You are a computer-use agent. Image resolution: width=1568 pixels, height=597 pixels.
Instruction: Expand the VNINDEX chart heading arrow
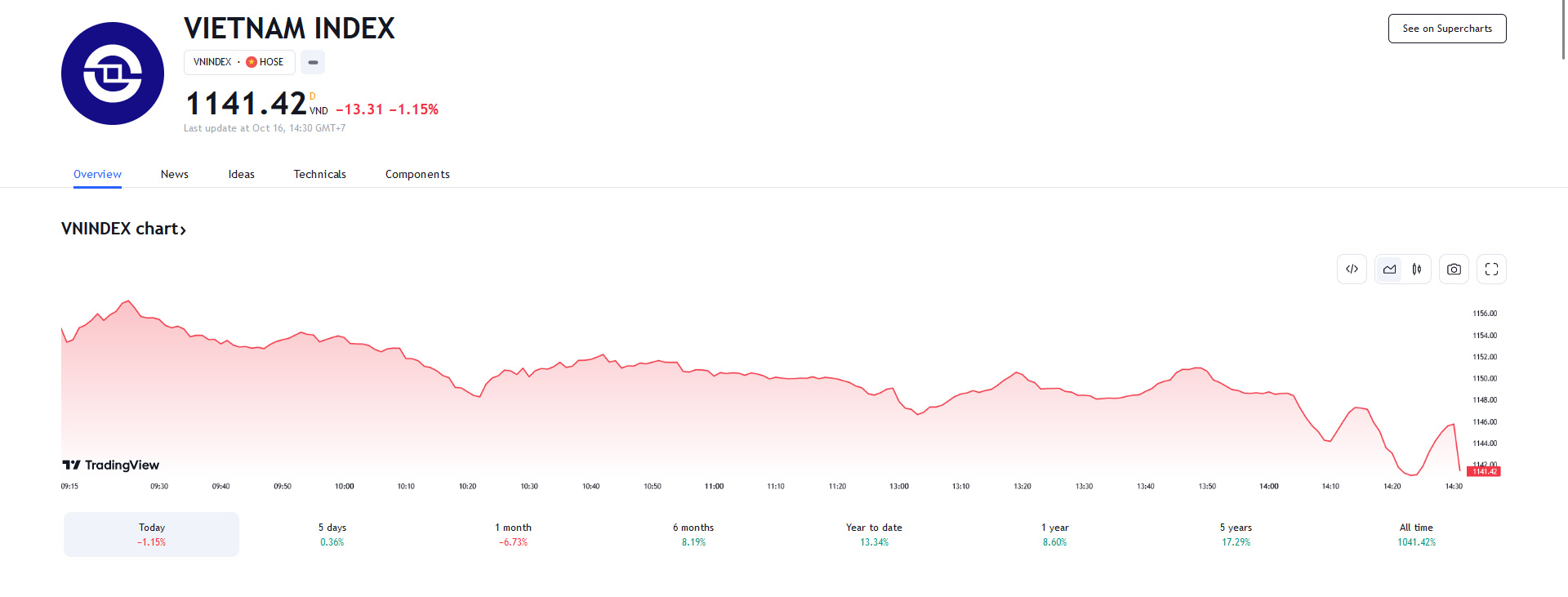coord(183,230)
